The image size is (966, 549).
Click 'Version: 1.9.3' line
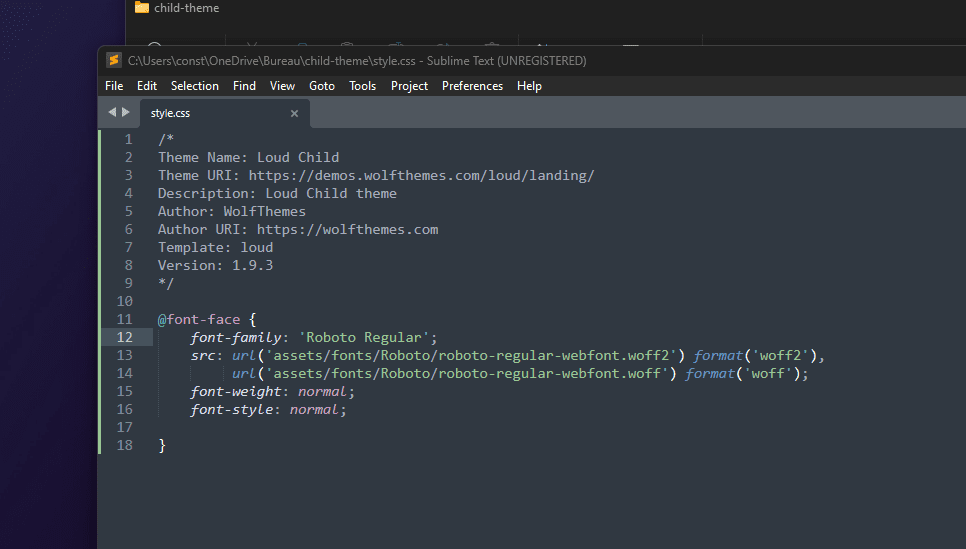point(215,265)
